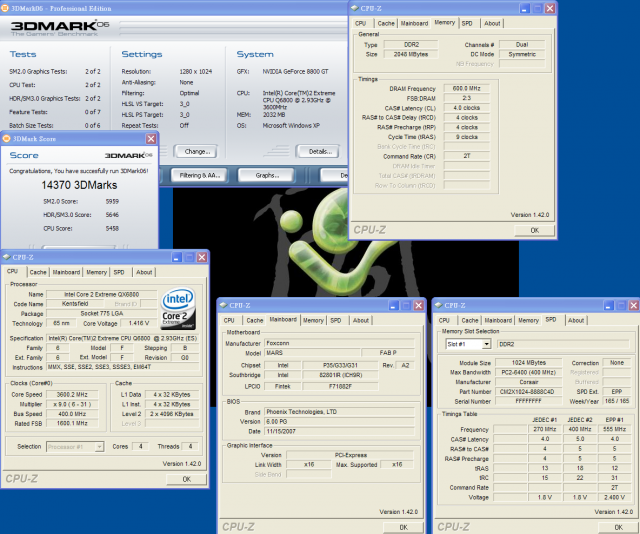Screen dimensions: 640x534
Task: Minimize the CPU-Z Memory window
Action: pos(524,8)
